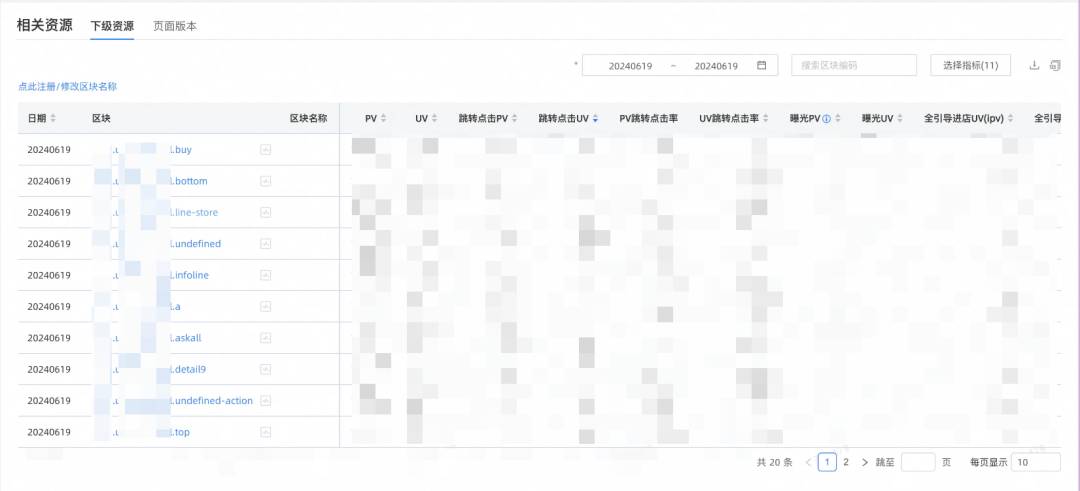
Task: Click 点此注册/修改区块名称 link
Action: pos(68,87)
